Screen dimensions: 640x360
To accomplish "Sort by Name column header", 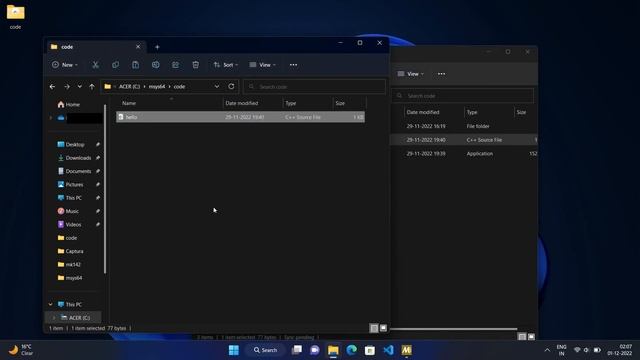I will [129, 103].
